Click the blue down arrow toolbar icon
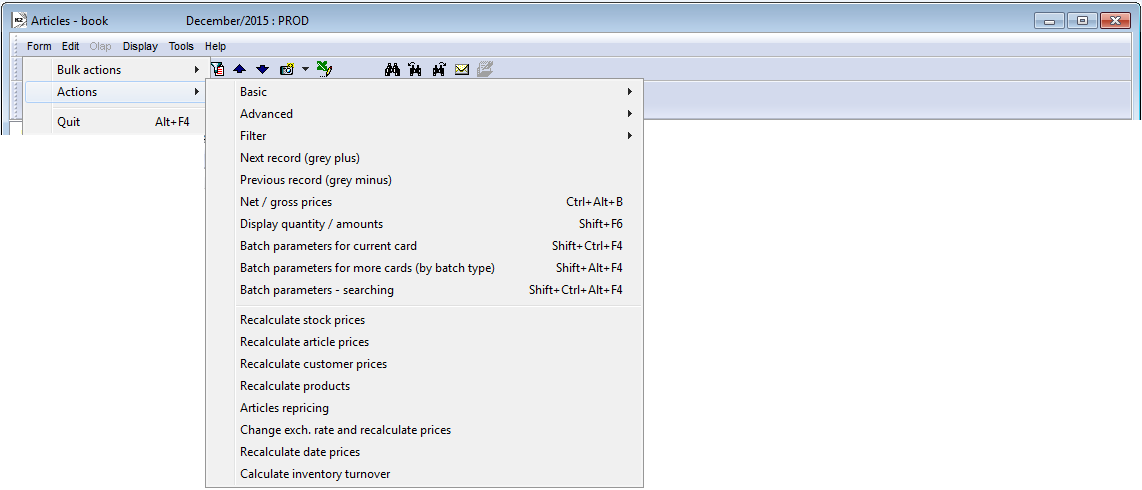This screenshot has width=1142, height=490. point(262,70)
